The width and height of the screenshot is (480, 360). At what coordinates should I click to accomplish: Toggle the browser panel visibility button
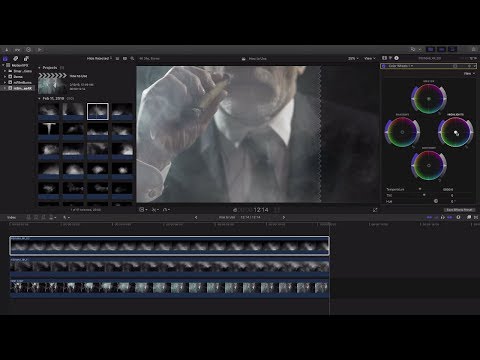[x=431, y=49]
